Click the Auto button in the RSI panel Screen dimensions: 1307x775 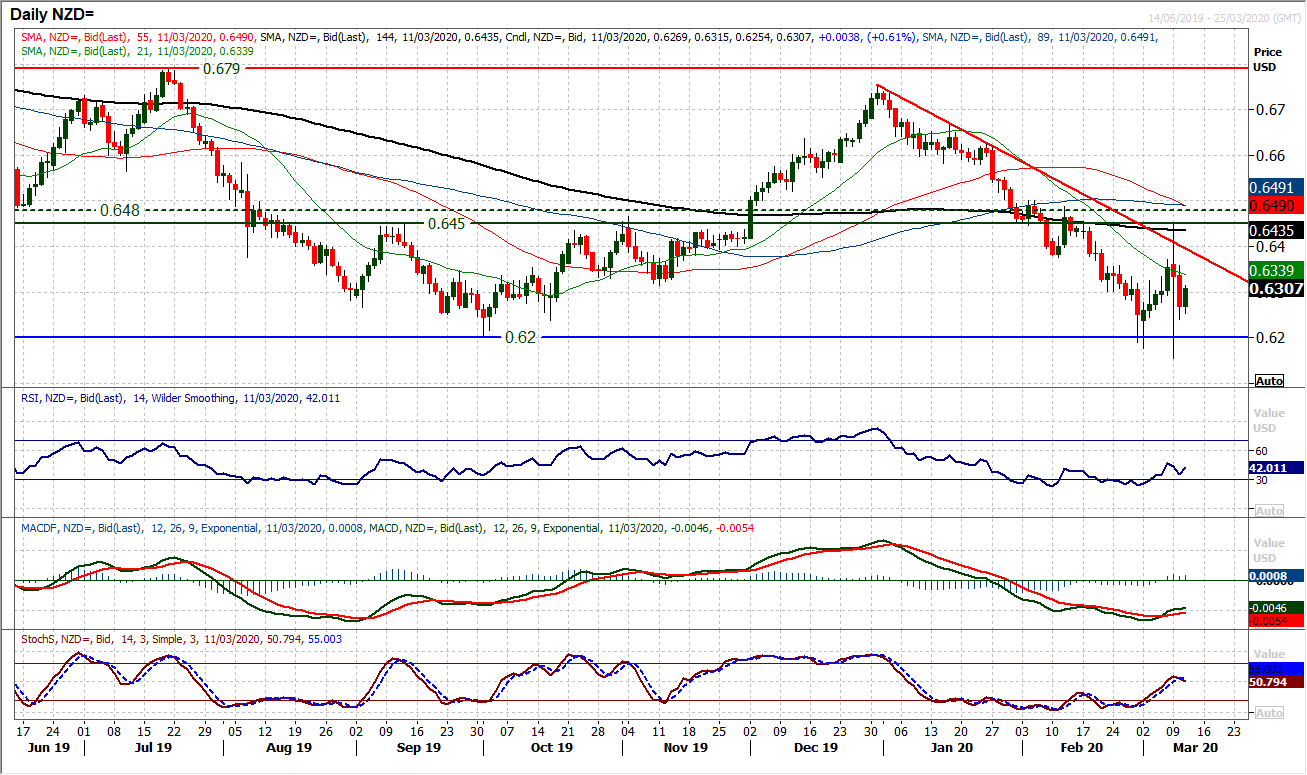point(1269,511)
